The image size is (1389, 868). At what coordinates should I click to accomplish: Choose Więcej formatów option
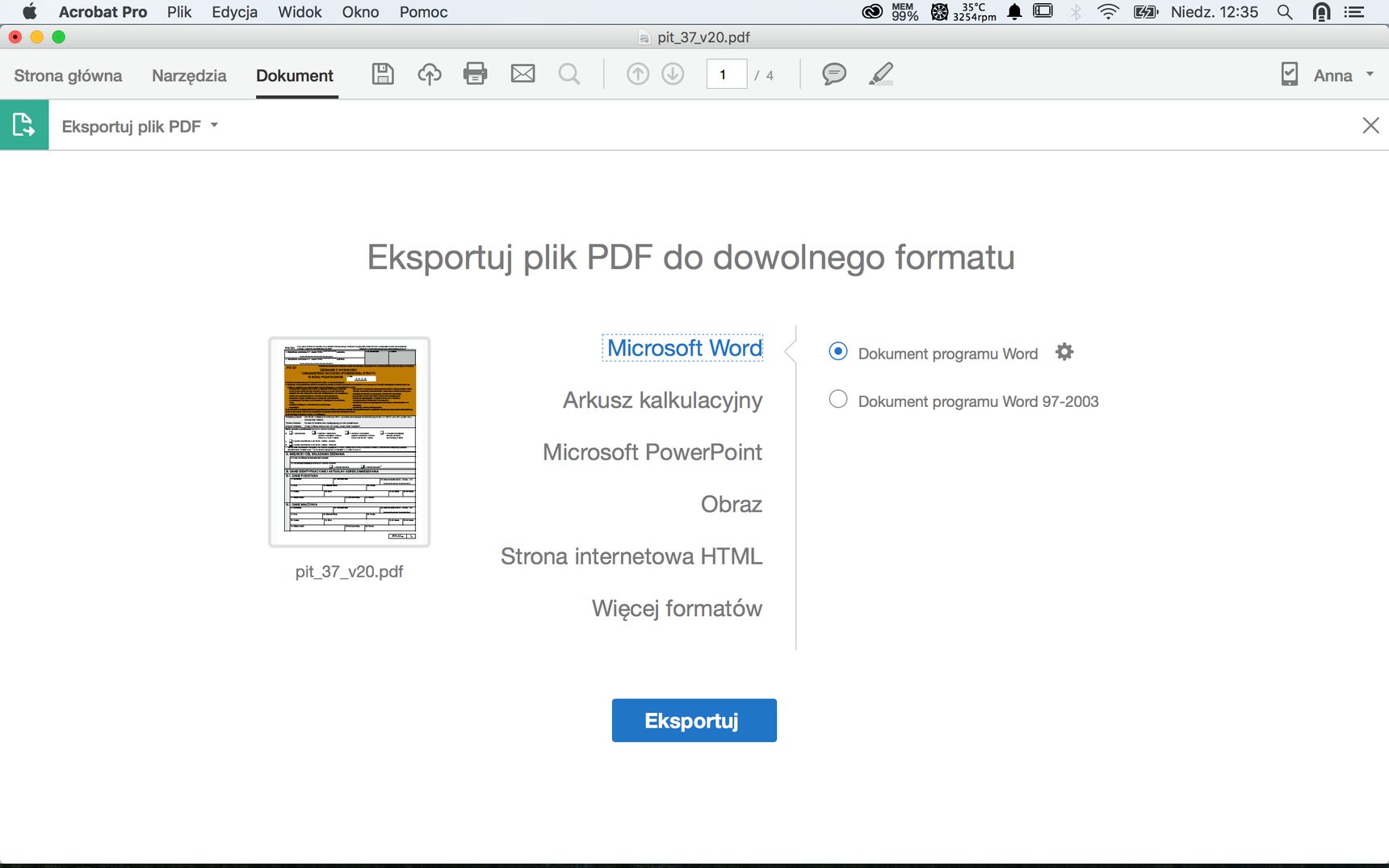677,608
